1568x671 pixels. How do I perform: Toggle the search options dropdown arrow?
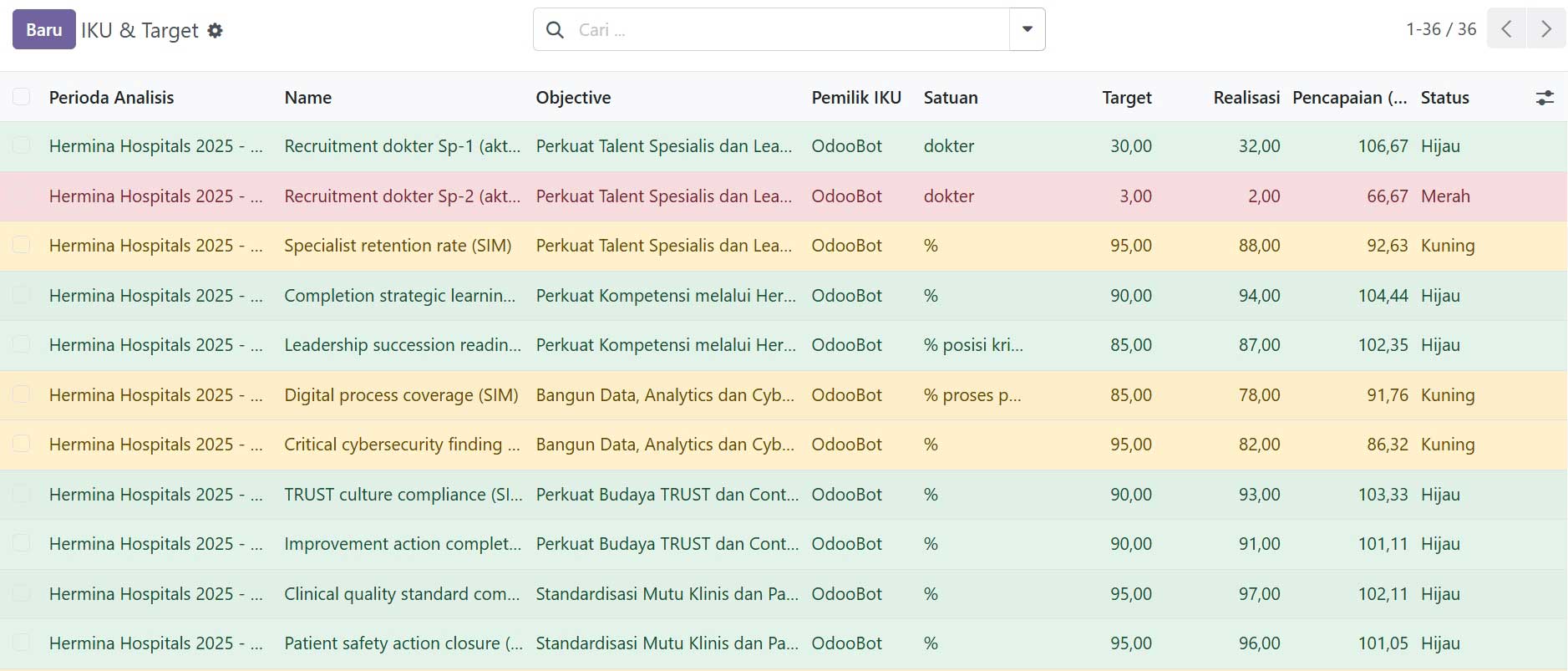point(1028,29)
